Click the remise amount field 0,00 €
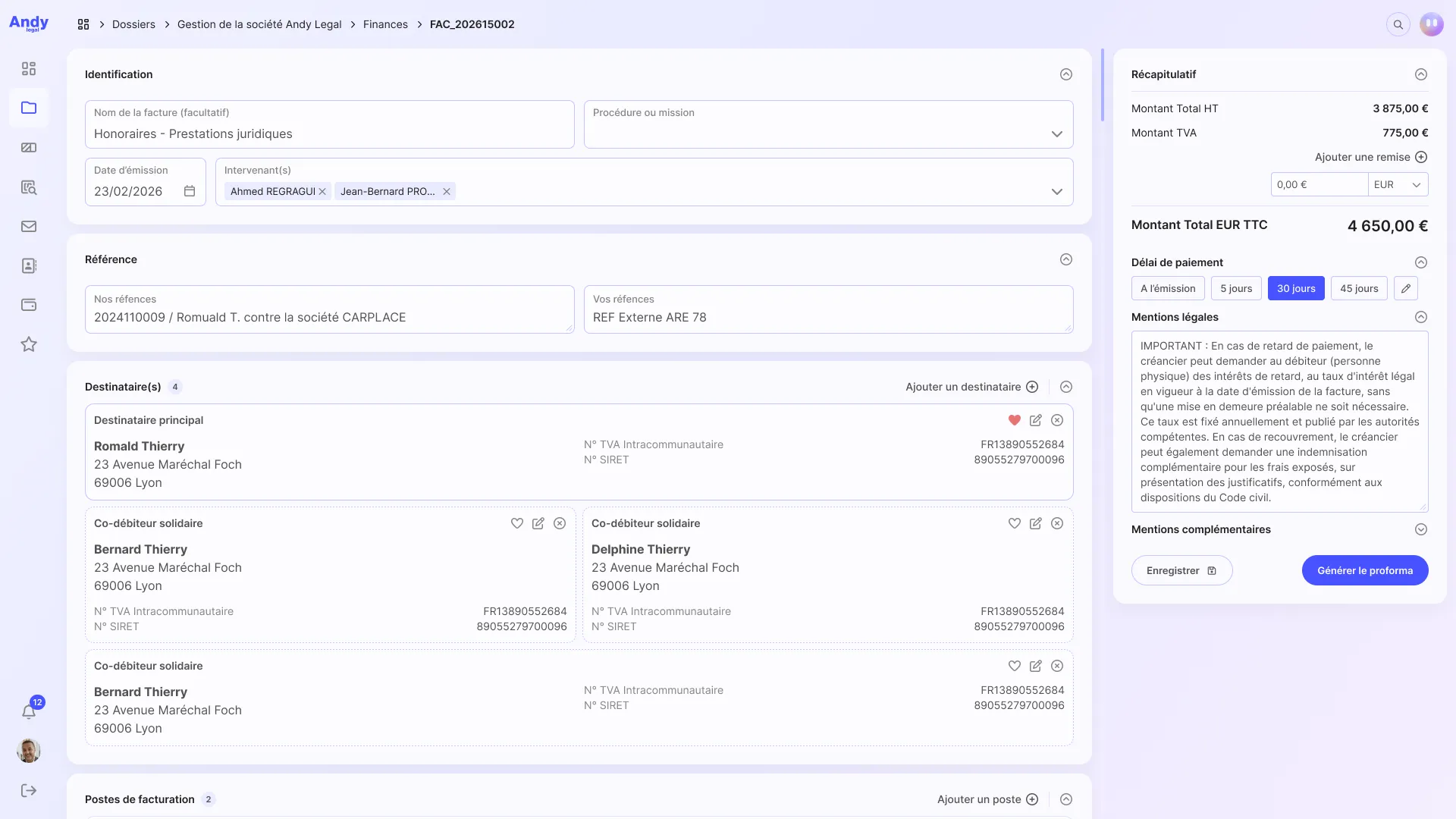 (1319, 184)
